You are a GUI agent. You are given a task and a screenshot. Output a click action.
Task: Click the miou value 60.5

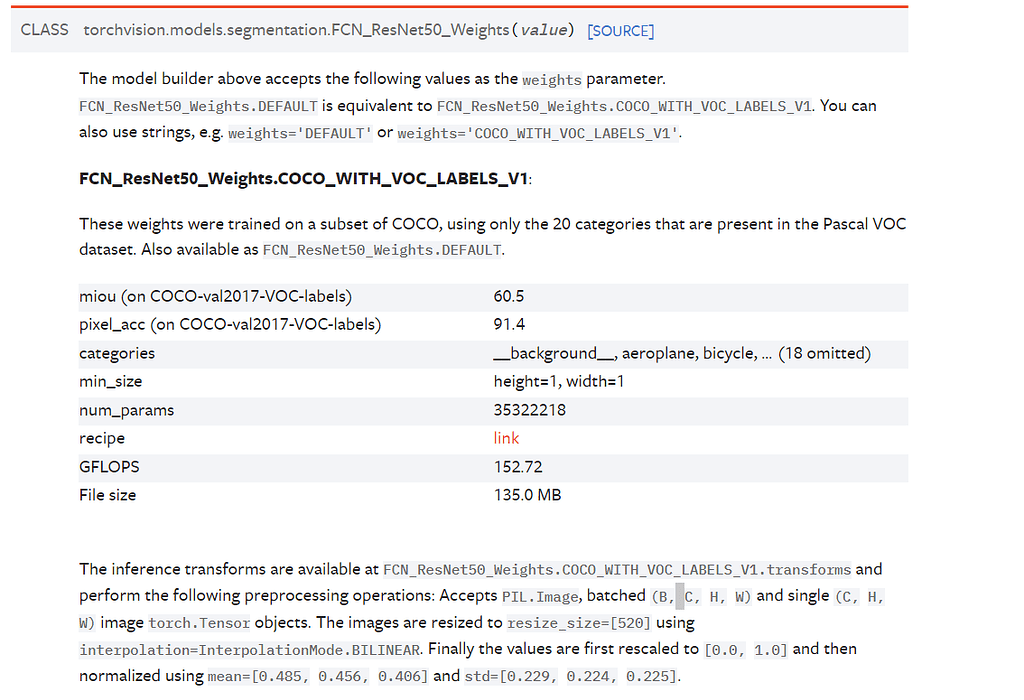[508, 296]
